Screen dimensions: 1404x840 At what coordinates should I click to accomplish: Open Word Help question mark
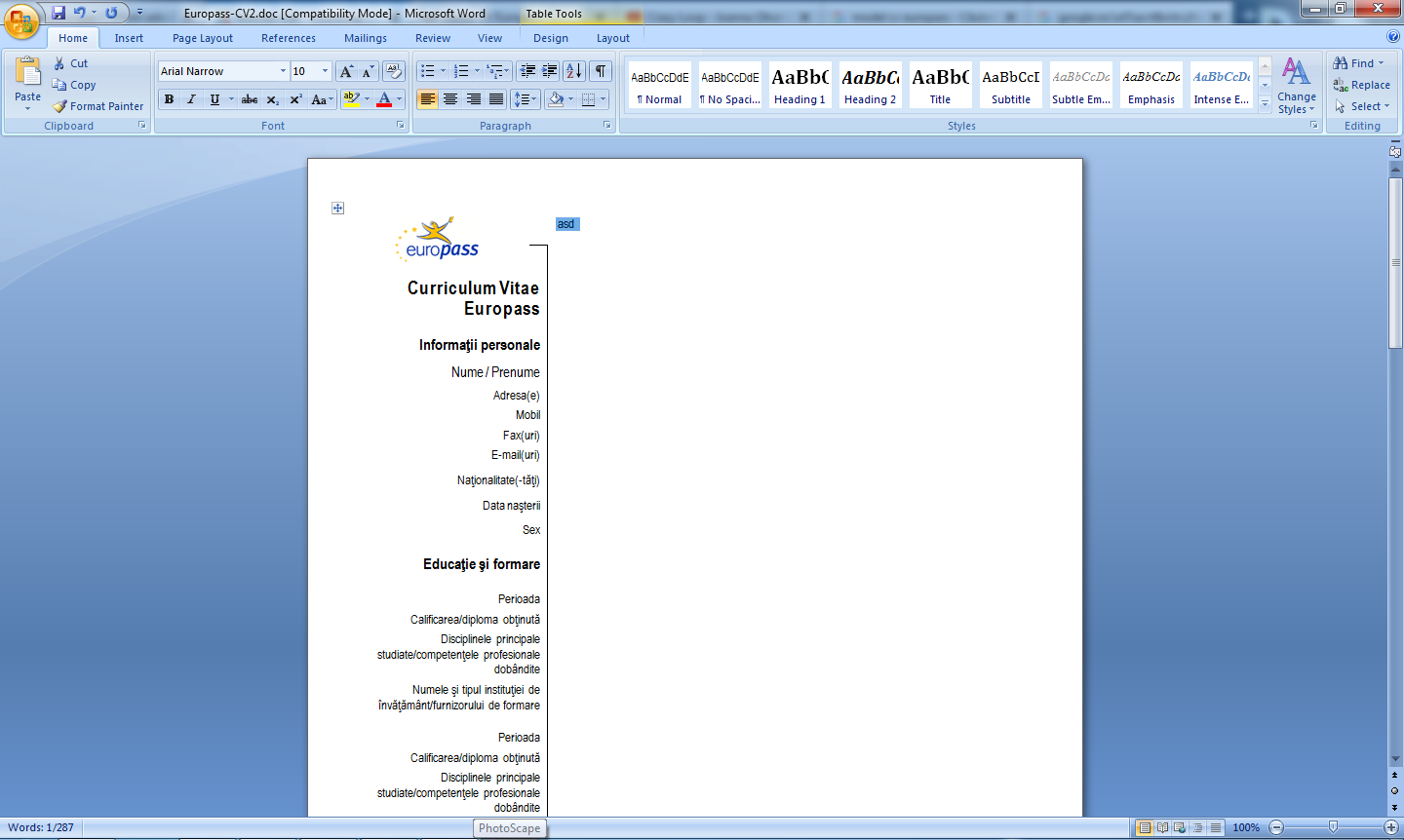(x=1393, y=36)
